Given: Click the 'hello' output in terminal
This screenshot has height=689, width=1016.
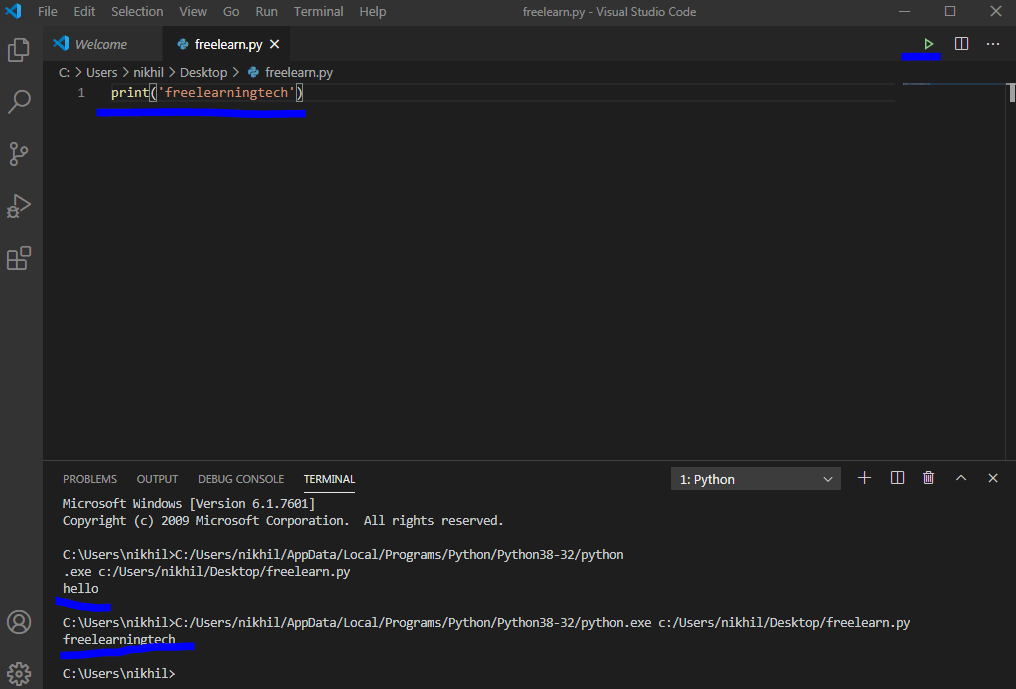Looking at the screenshot, I should (x=80, y=589).
